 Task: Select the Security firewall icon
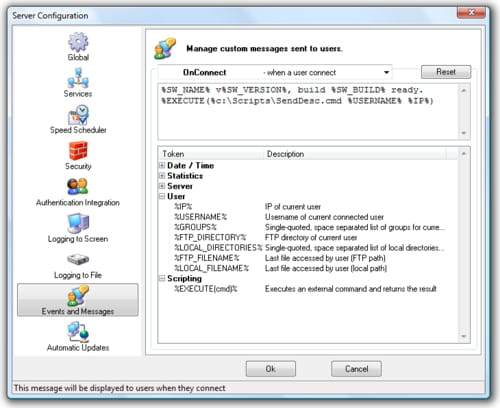pyautogui.click(x=78, y=151)
